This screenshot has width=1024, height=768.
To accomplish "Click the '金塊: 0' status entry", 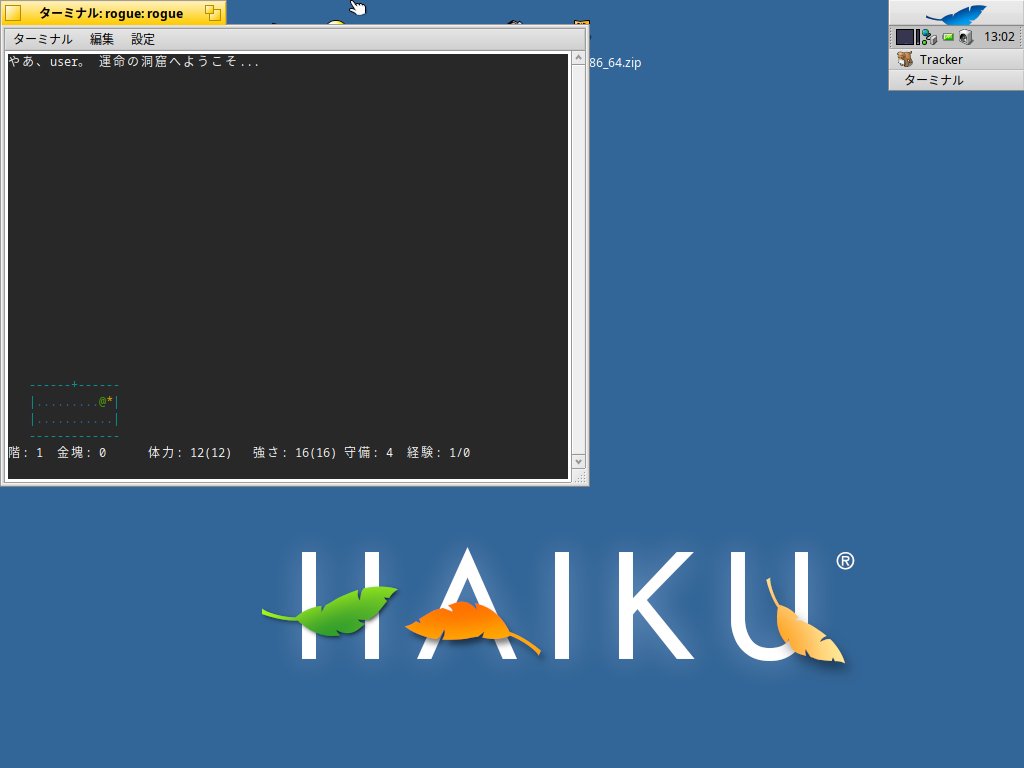I will (x=82, y=453).
